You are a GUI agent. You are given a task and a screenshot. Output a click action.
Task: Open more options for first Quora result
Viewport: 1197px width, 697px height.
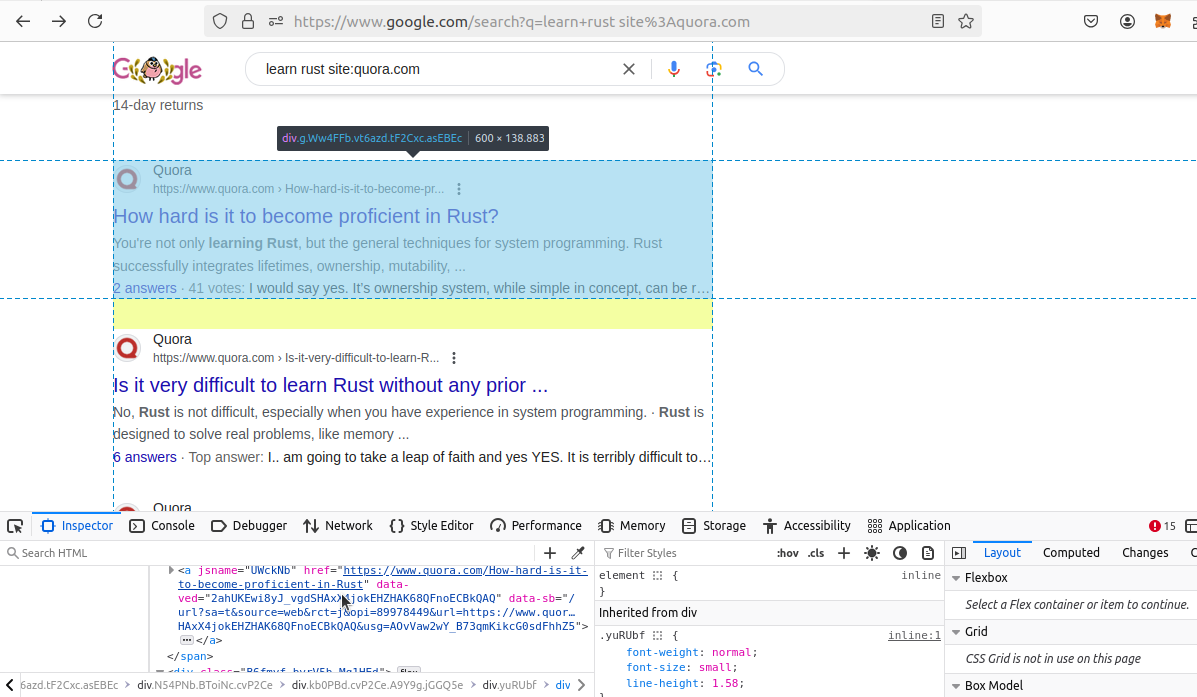click(x=458, y=189)
